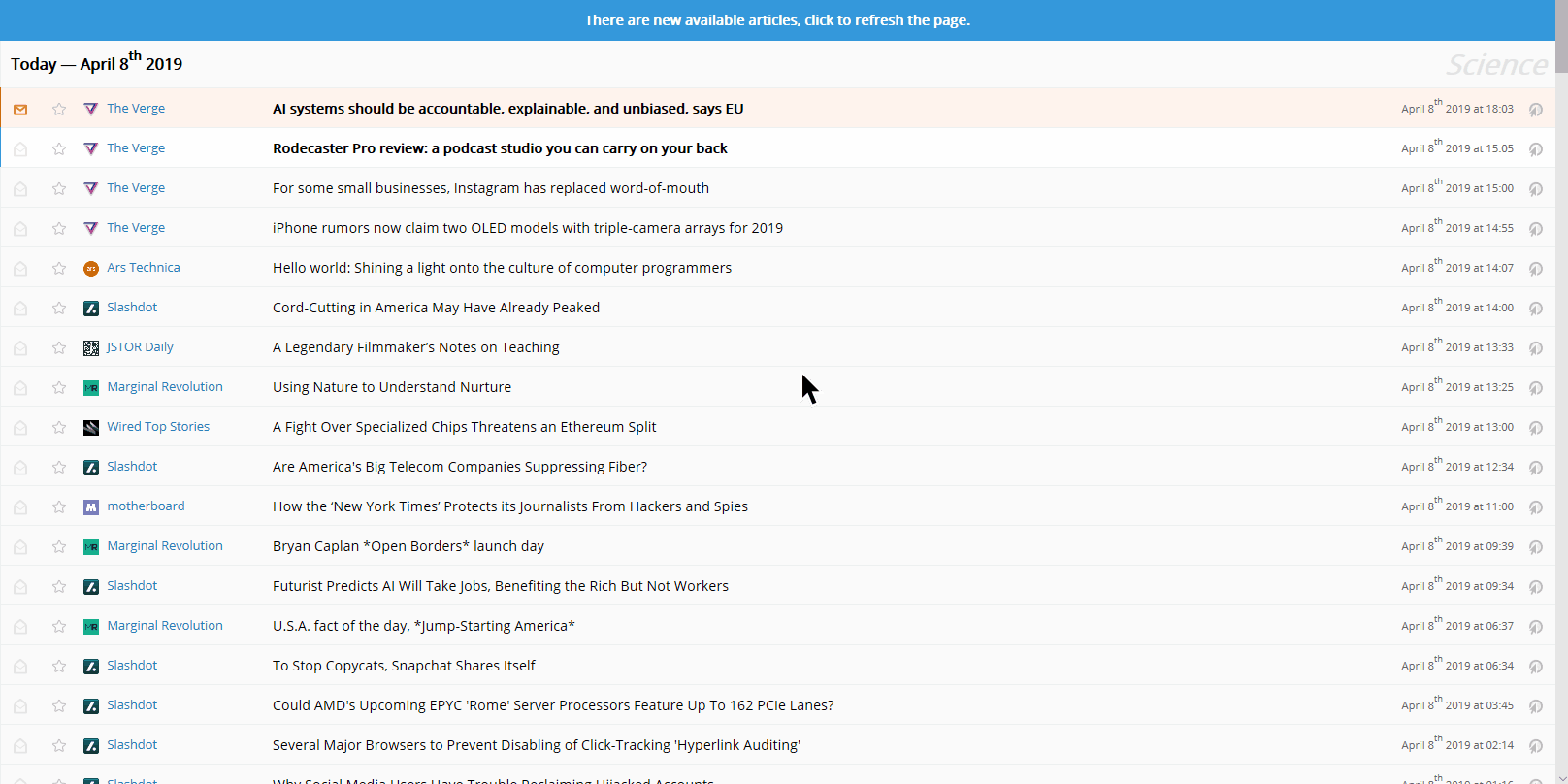This screenshot has height=784, width=1568.
Task: Star the 'AI systems should be accountable' article
Action: click(x=59, y=109)
